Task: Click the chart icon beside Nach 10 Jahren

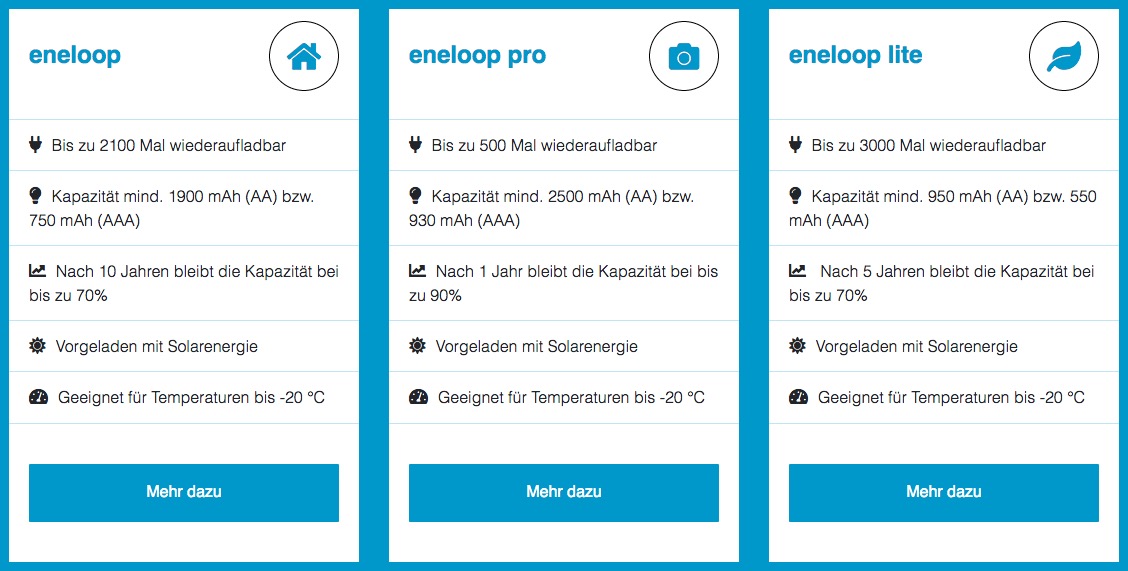Action: pyautogui.click(x=38, y=271)
